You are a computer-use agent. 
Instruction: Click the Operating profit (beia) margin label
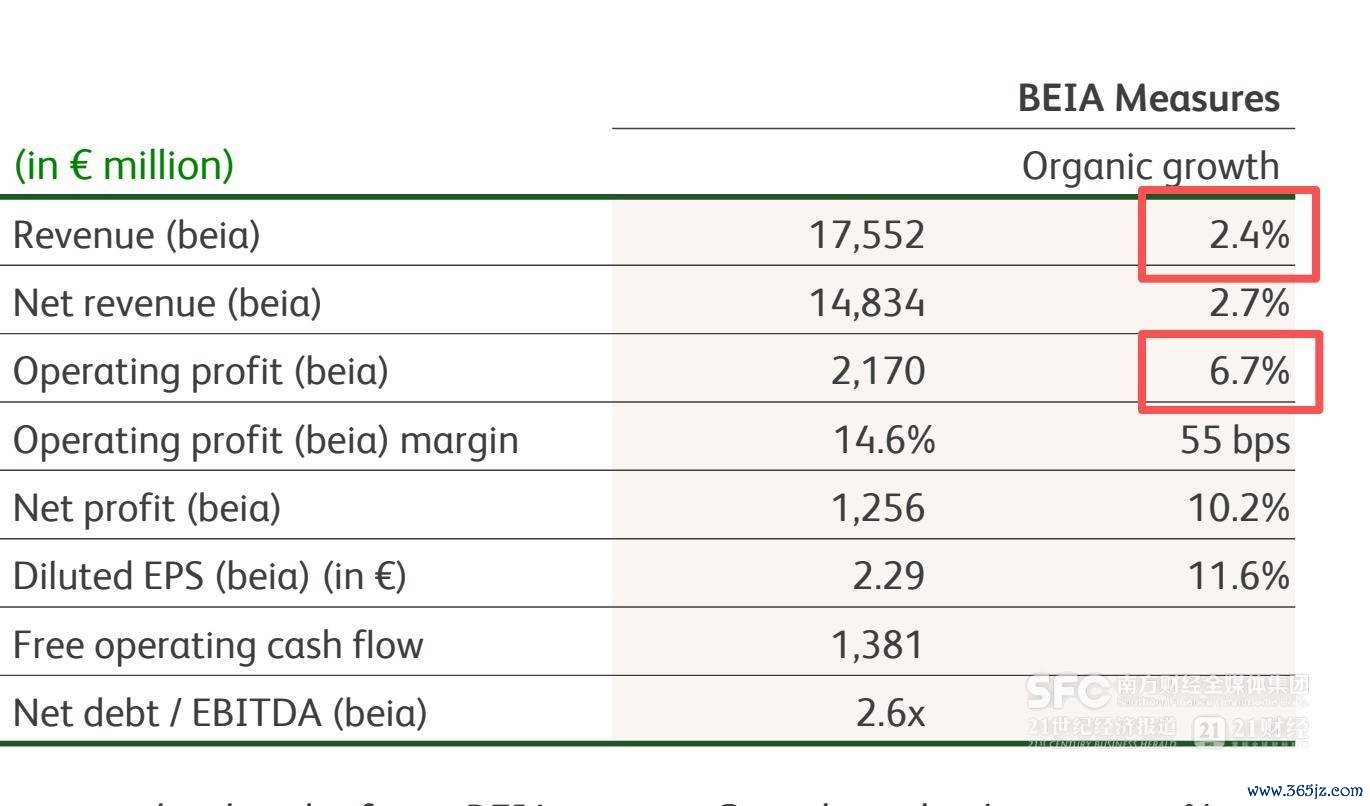pyautogui.click(x=265, y=440)
